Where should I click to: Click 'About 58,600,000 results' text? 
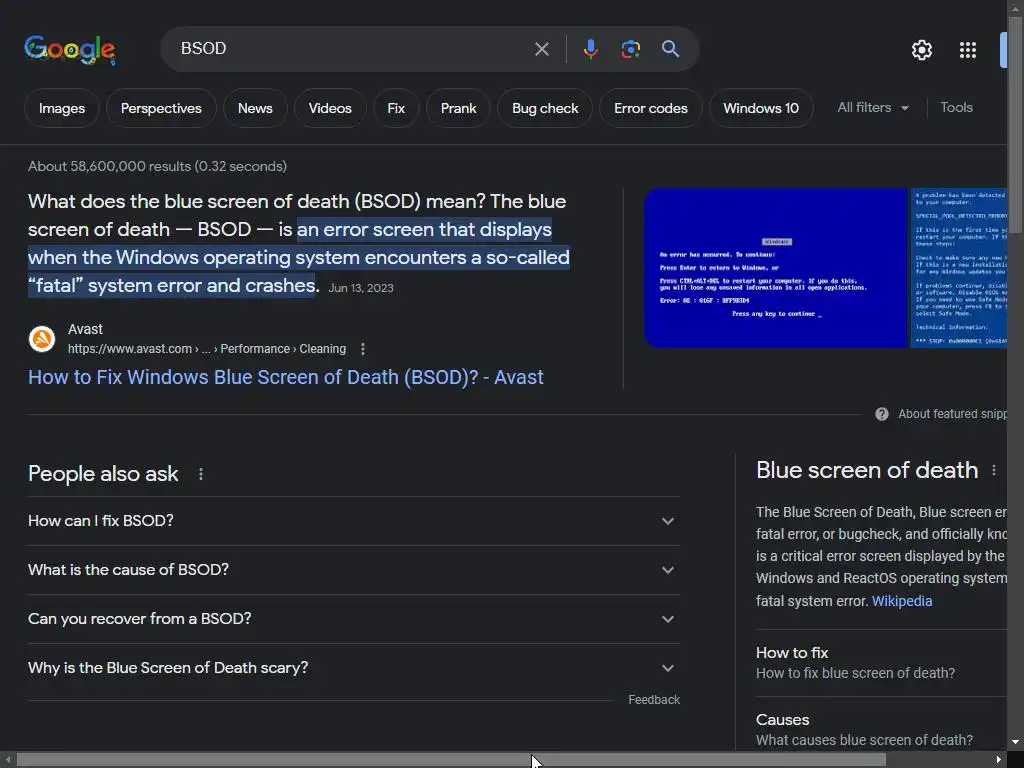[x=157, y=167]
